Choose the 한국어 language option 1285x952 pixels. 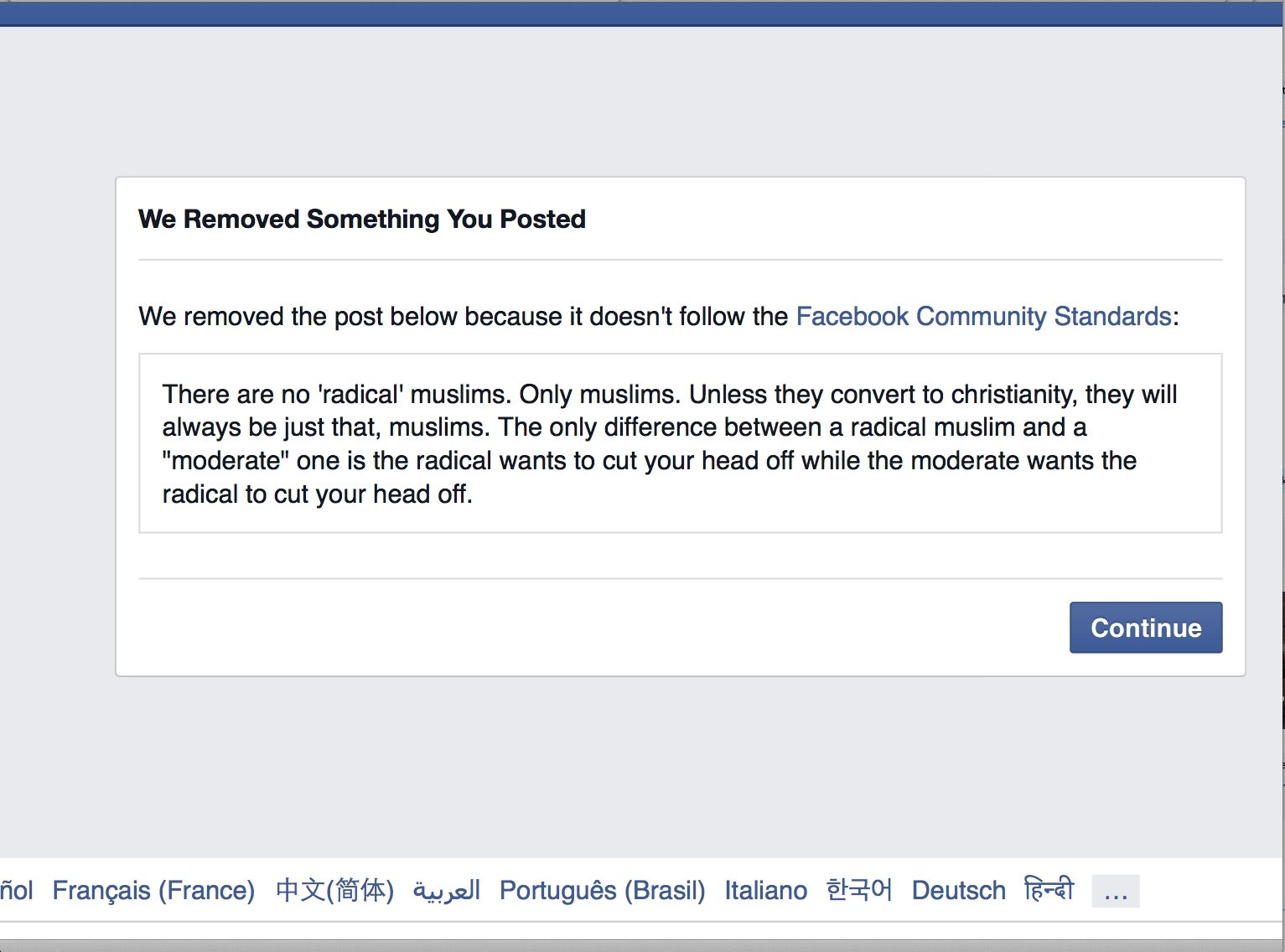[x=859, y=890]
